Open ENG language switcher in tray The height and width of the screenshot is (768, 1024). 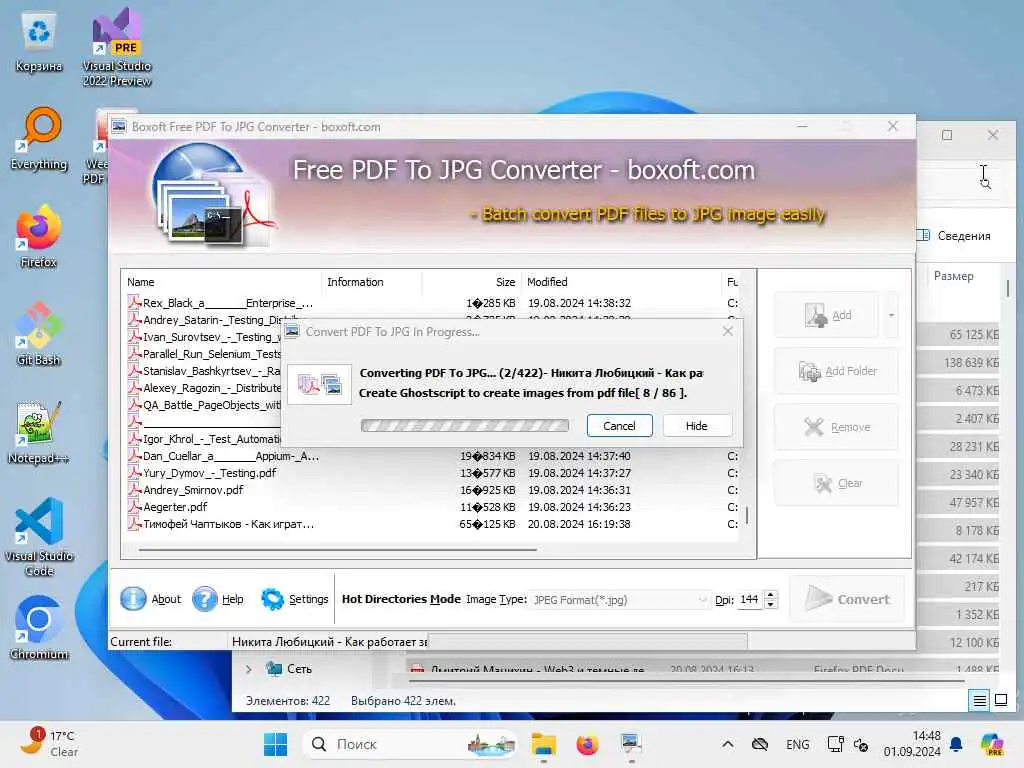click(x=797, y=744)
